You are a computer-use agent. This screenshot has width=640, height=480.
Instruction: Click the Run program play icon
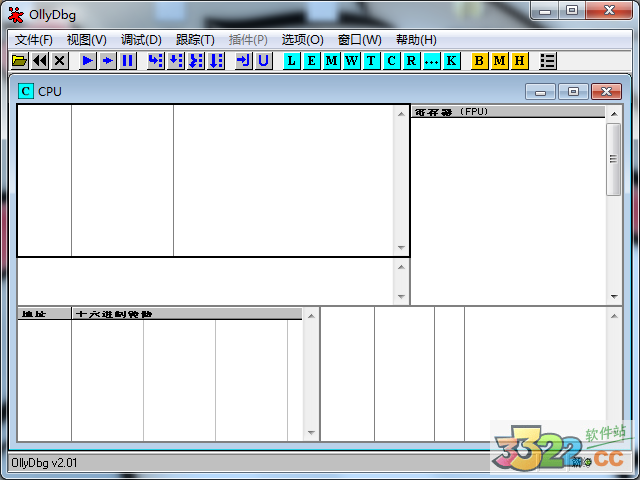88,61
